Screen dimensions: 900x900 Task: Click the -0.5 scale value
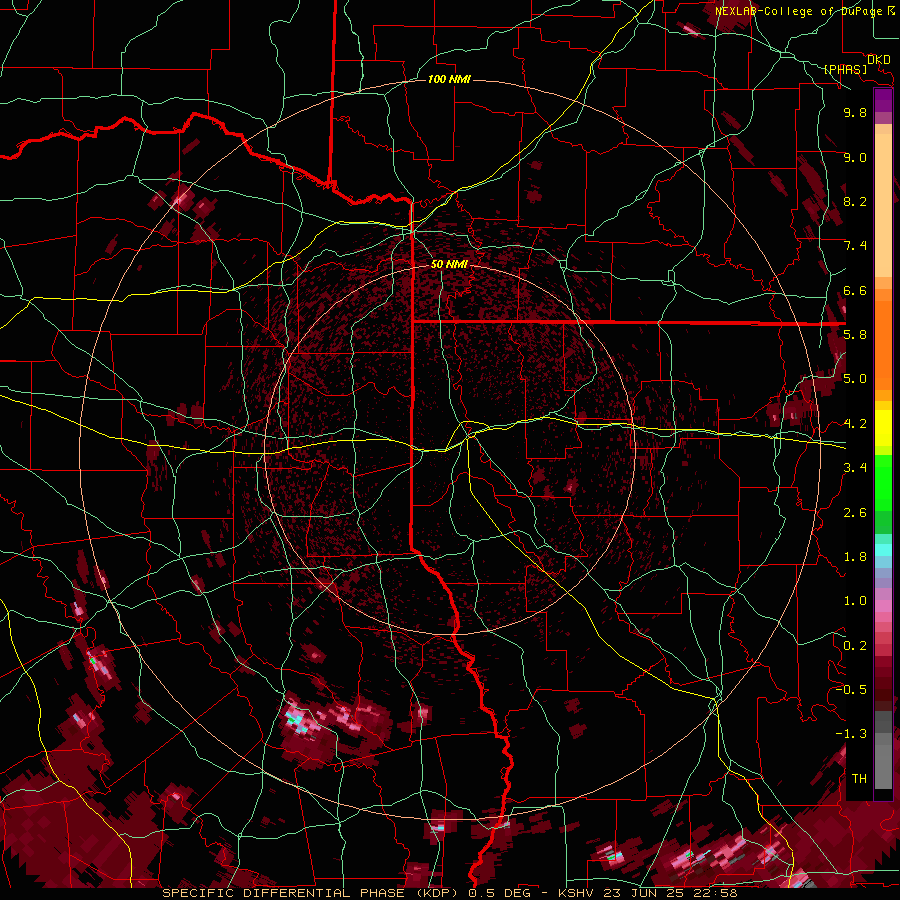[x=851, y=690]
